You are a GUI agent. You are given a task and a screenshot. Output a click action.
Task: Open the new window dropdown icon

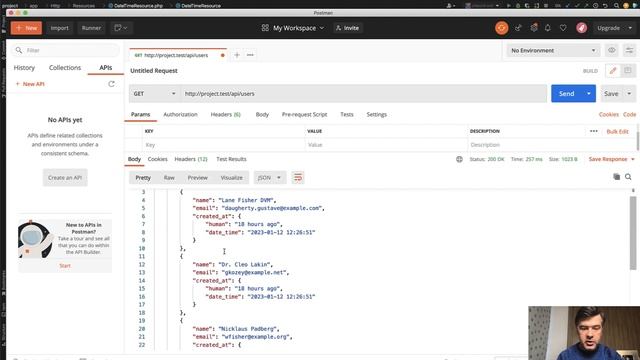121,28
